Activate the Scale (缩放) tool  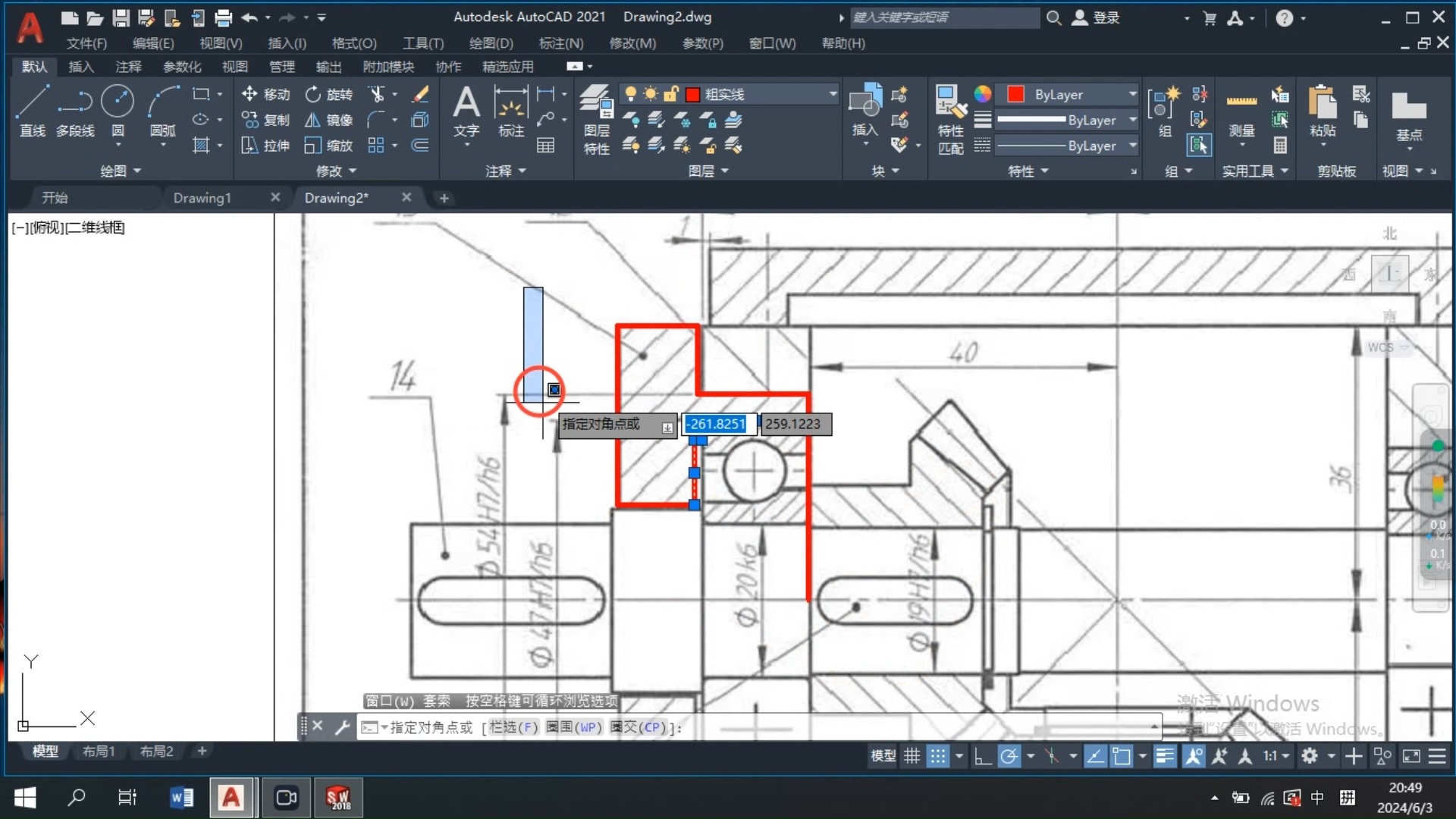tap(329, 146)
